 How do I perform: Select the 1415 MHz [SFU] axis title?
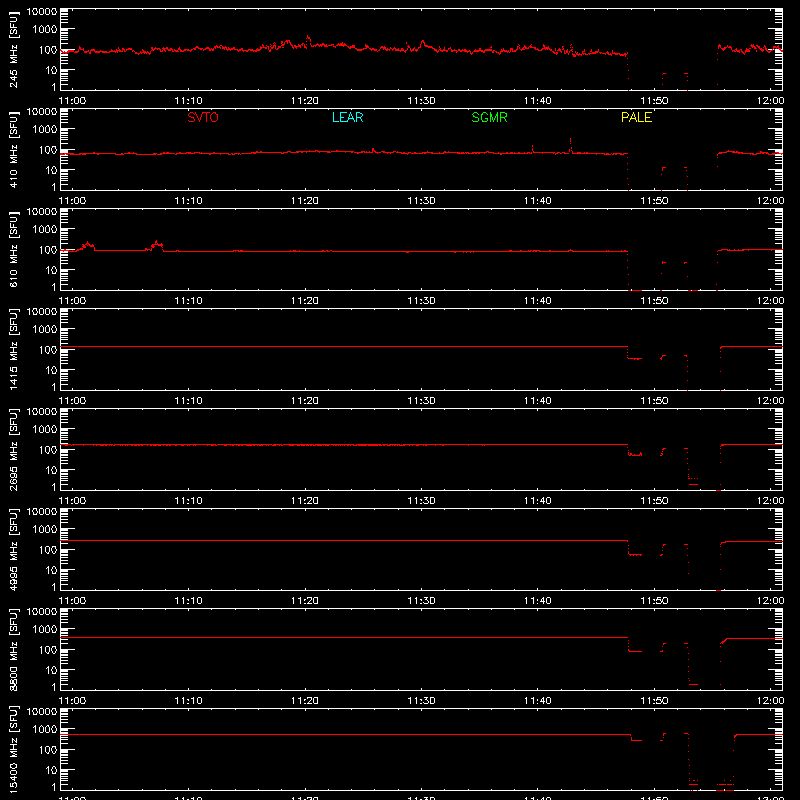pyautogui.click(x=13, y=349)
